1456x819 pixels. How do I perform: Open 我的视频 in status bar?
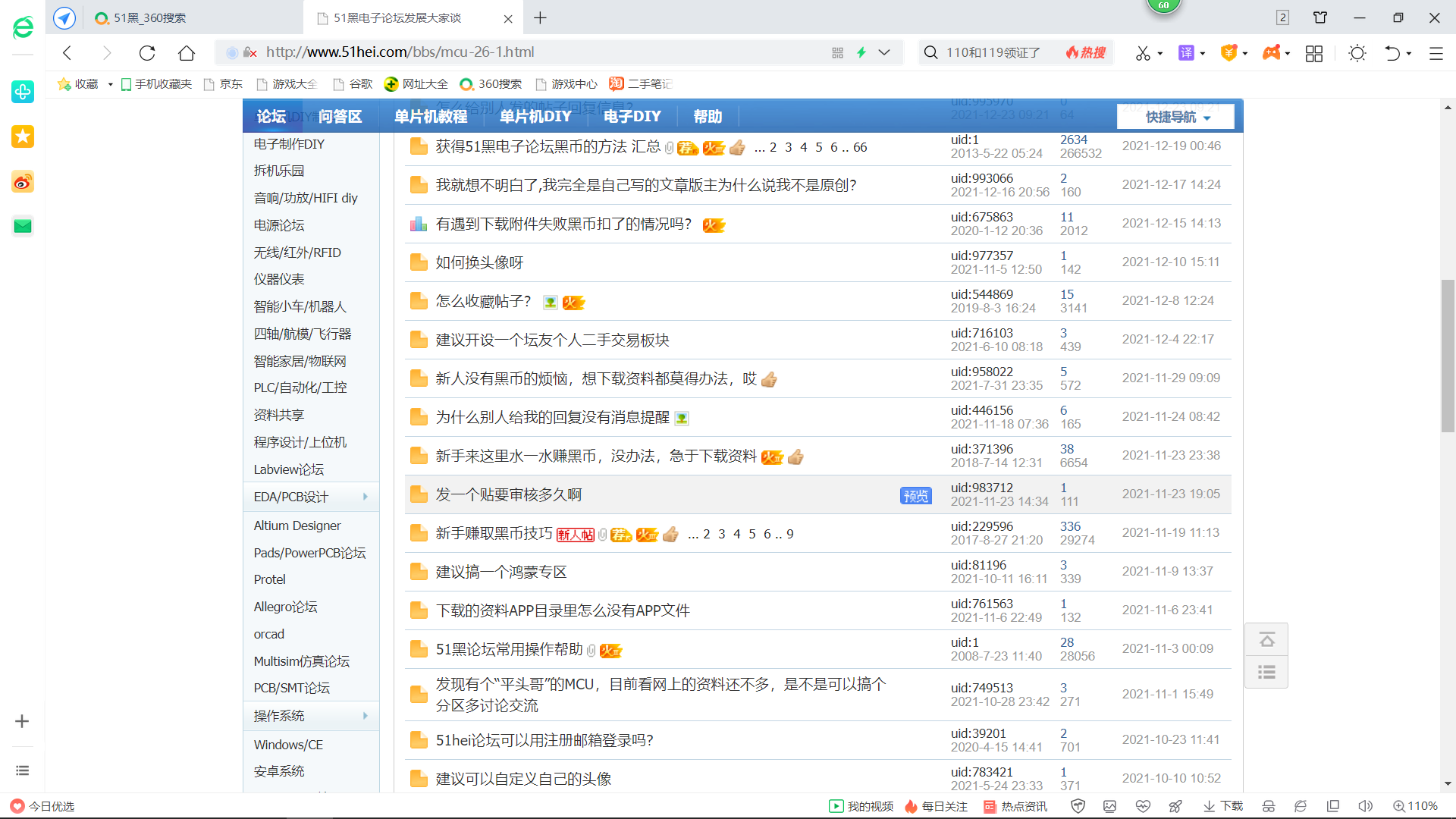[861, 806]
